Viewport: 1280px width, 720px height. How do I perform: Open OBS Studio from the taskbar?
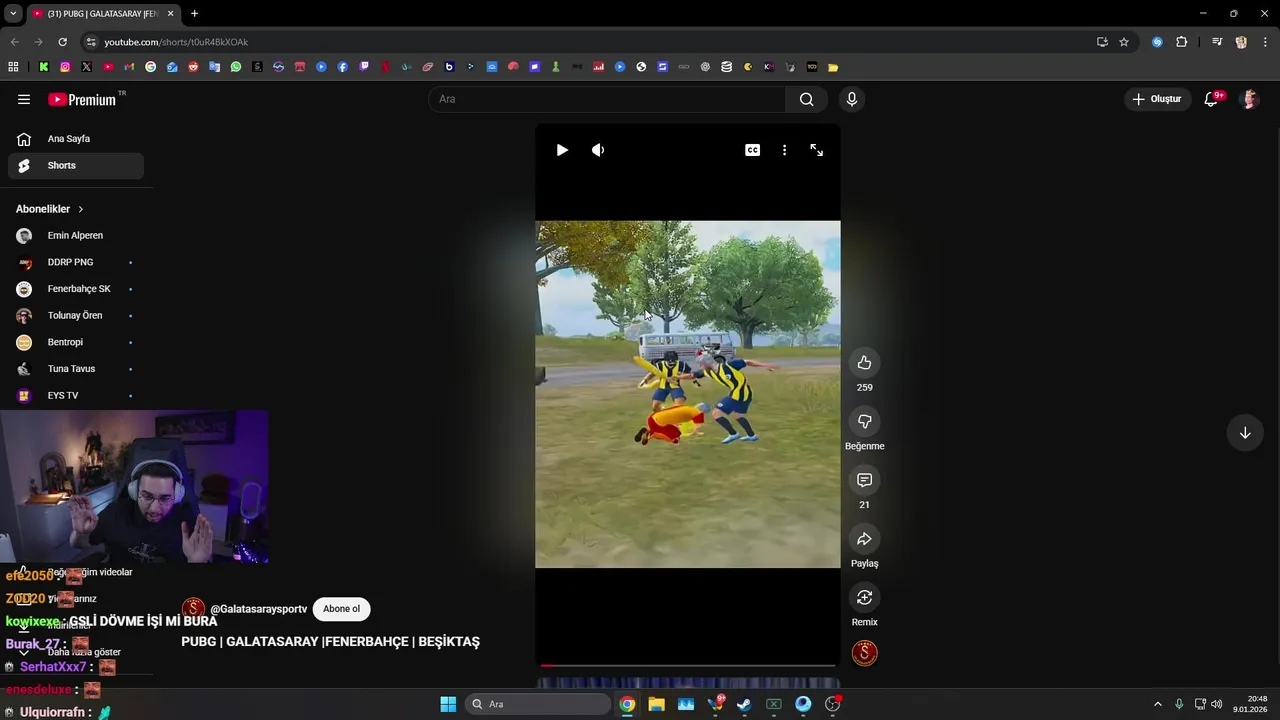click(832, 704)
